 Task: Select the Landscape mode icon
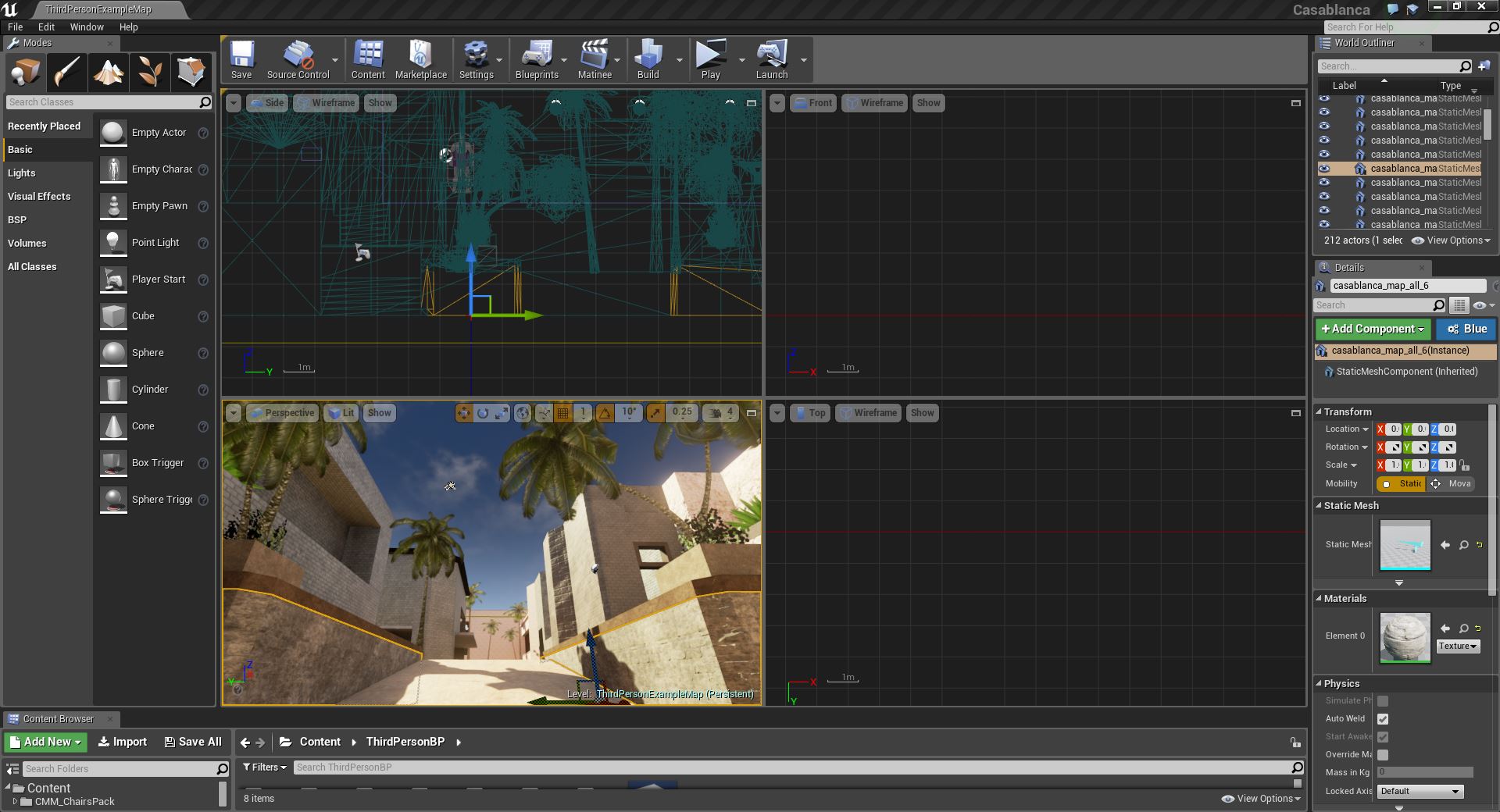[x=109, y=73]
